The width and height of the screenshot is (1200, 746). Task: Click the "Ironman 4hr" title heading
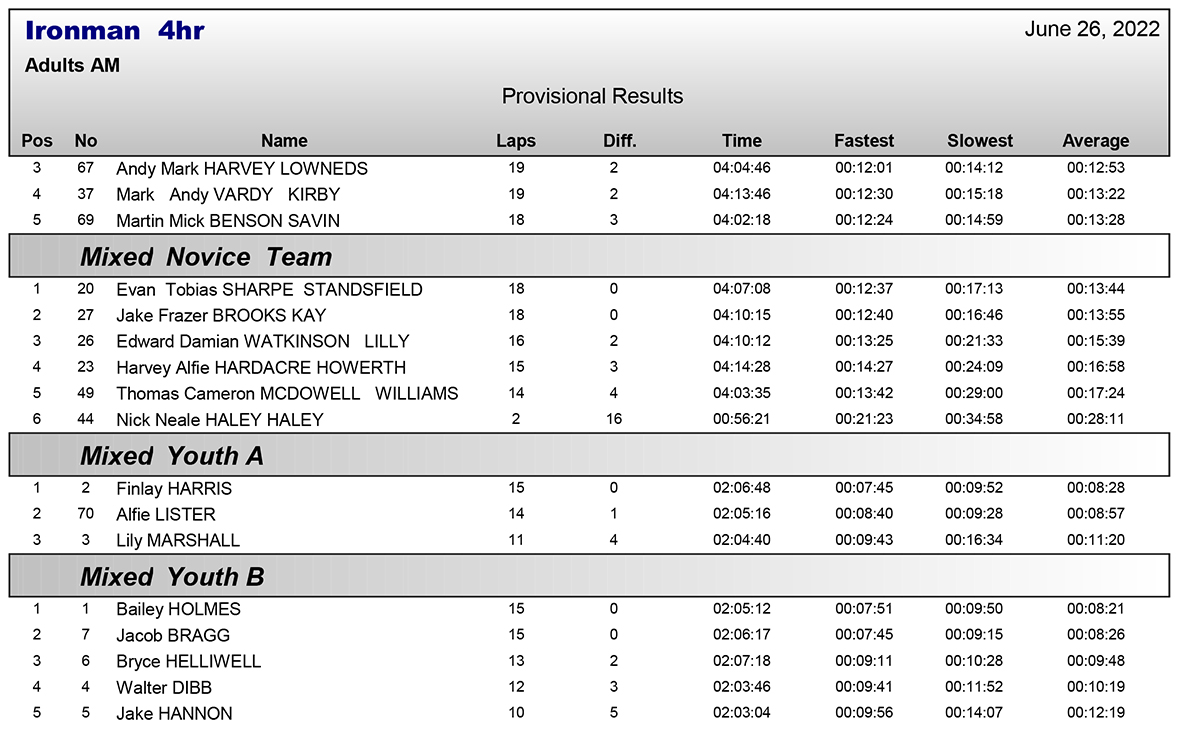114,31
